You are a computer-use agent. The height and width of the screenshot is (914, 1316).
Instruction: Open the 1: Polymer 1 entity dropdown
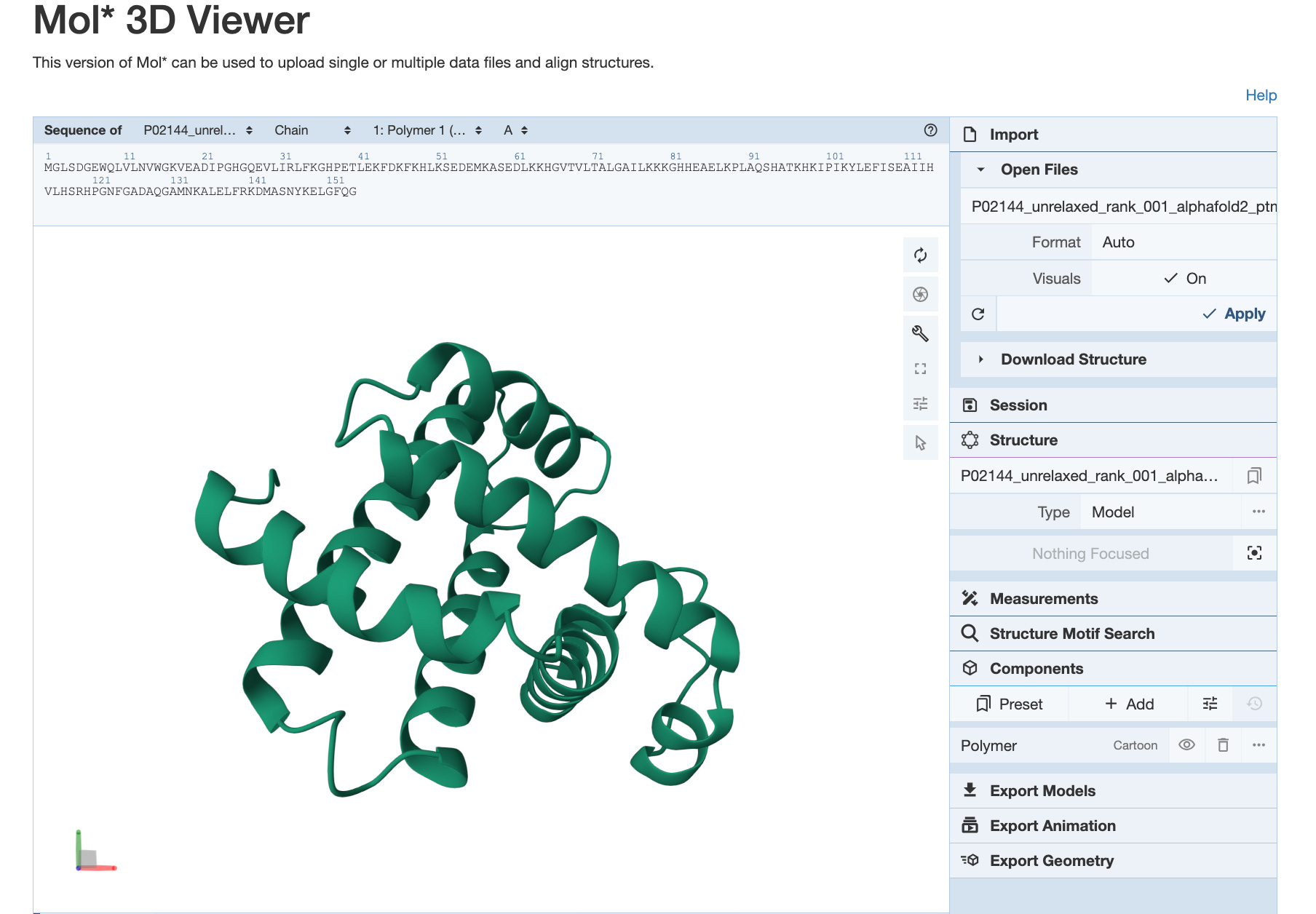[x=427, y=130]
